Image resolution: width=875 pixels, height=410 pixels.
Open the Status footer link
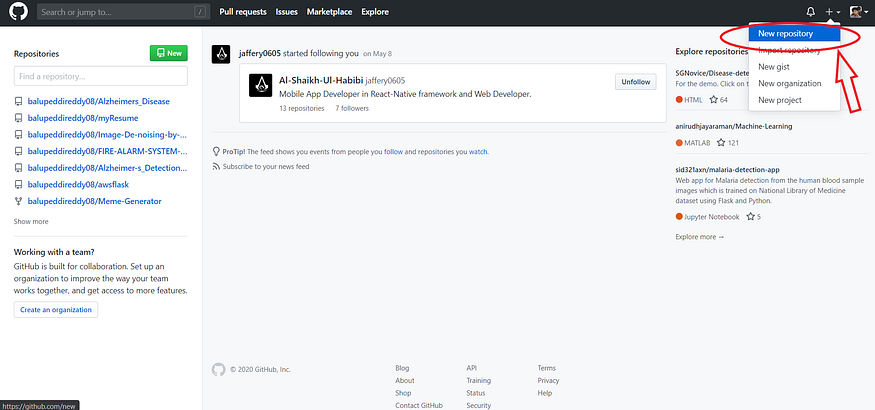pyautogui.click(x=476, y=393)
